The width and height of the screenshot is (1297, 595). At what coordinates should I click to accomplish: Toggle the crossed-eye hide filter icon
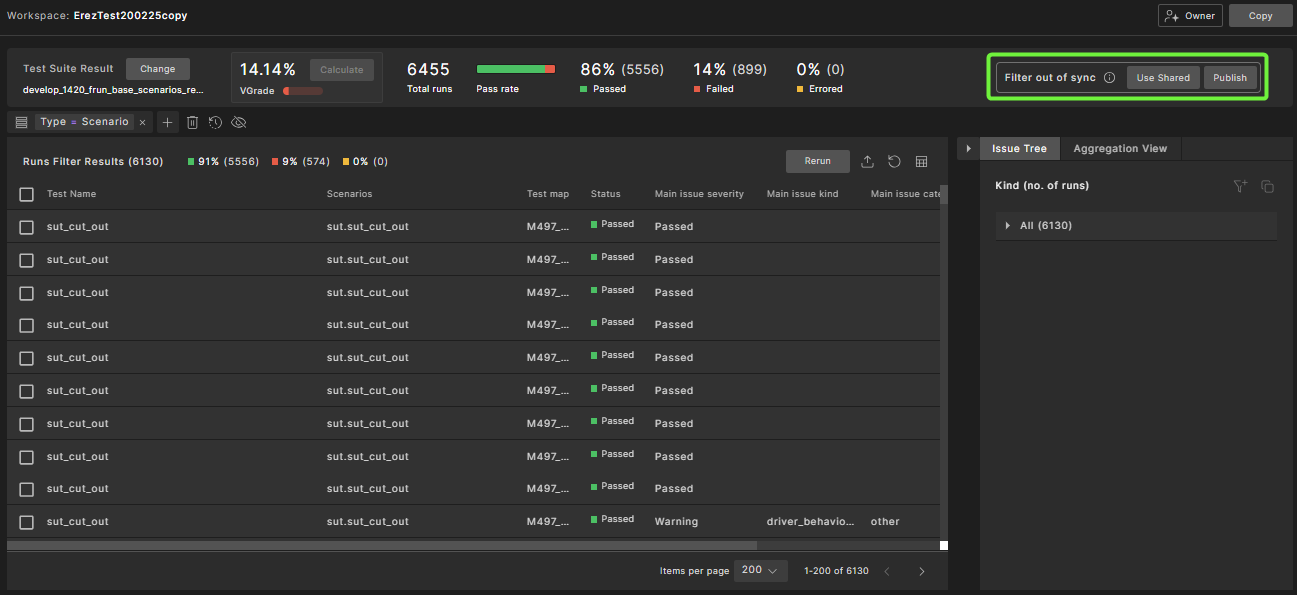pos(238,122)
